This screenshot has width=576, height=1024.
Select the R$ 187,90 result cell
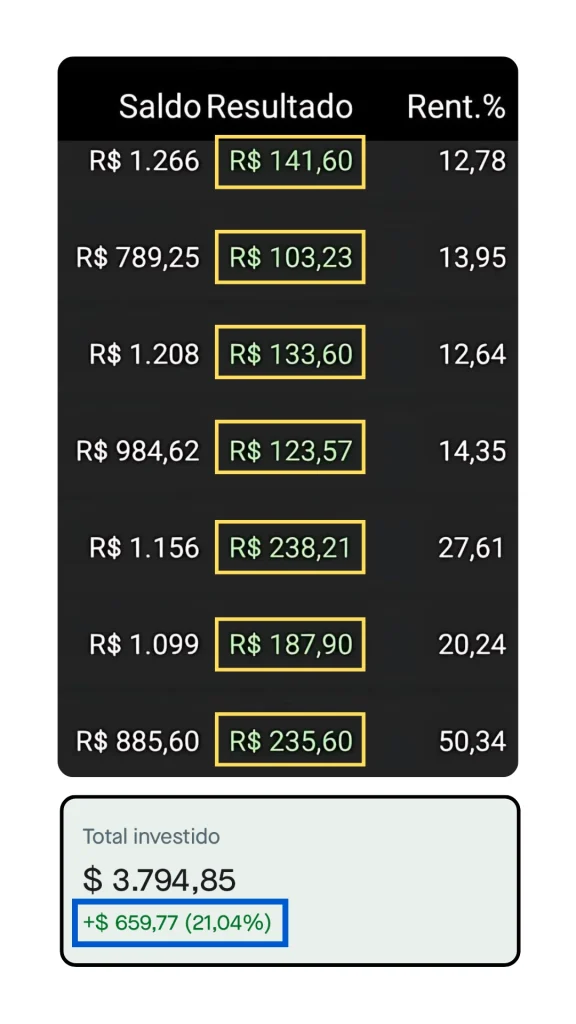[x=290, y=644]
